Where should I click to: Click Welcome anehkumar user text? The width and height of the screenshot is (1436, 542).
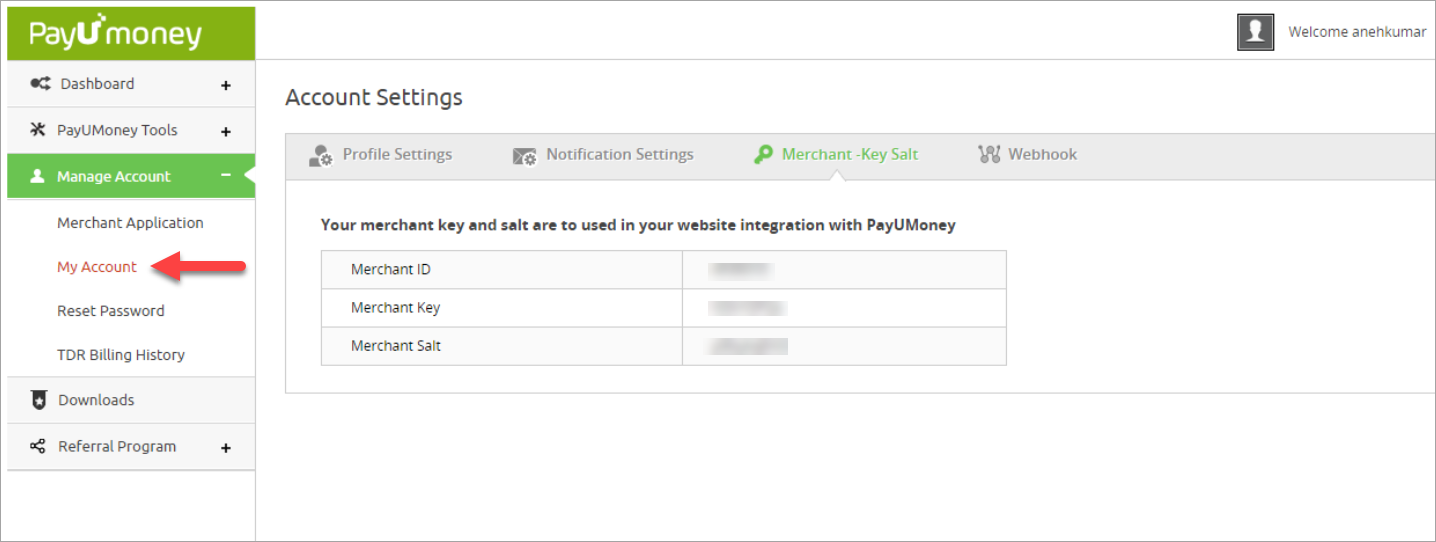[x=1357, y=32]
